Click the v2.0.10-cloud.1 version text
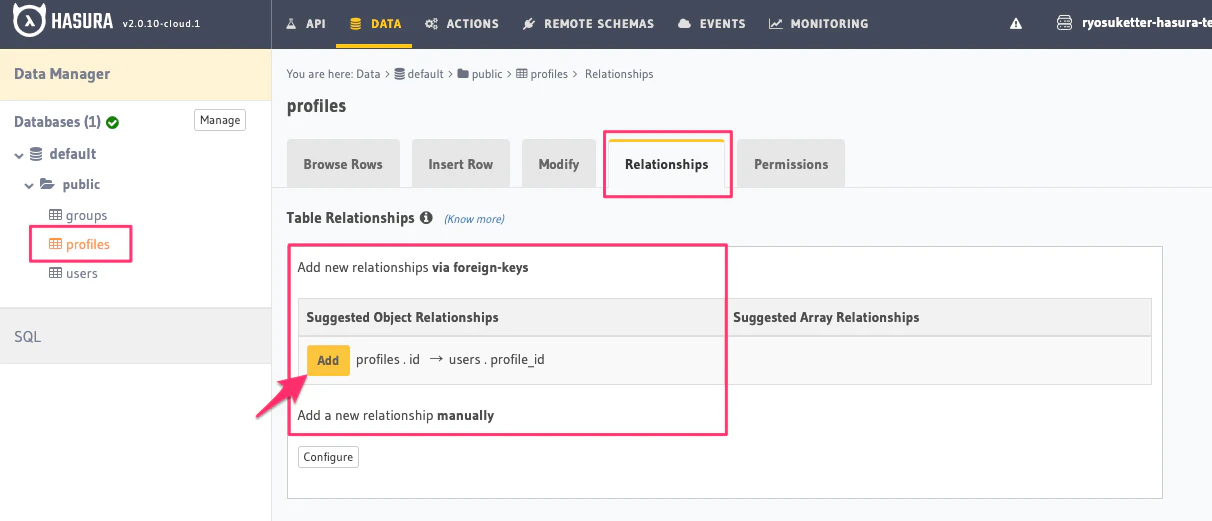The width and height of the screenshot is (1212, 521). (161, 23)
